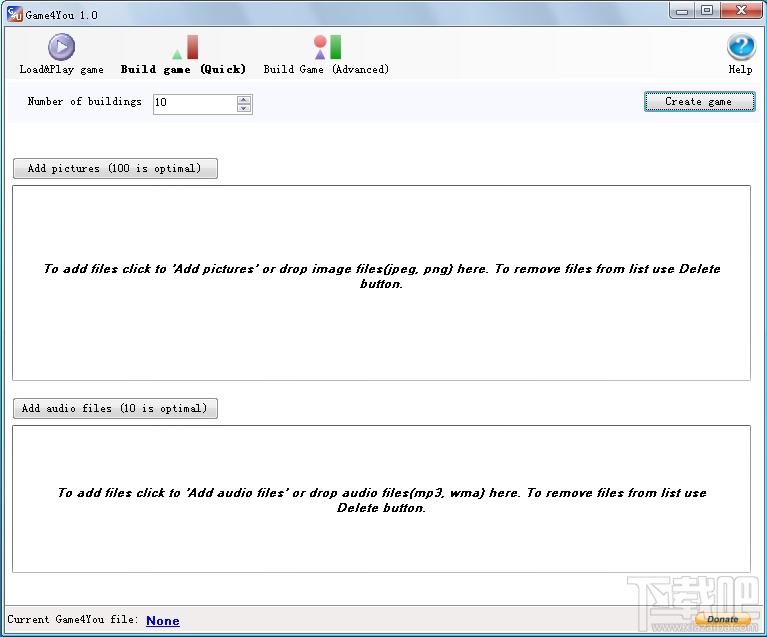This screenshot has height=637, width=767.
Task: Click Add pictures (100 is optimal) button
Action: pyautogui.click(x=115, y=168)
